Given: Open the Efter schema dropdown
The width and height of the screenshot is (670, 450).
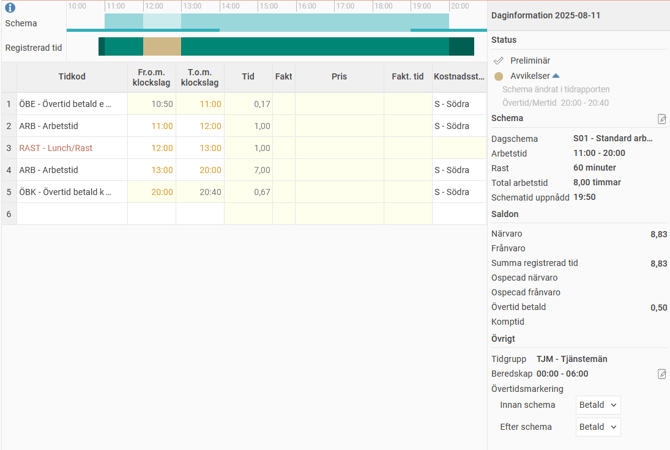Looking at the screenshot, I should [x=598, y=427].
